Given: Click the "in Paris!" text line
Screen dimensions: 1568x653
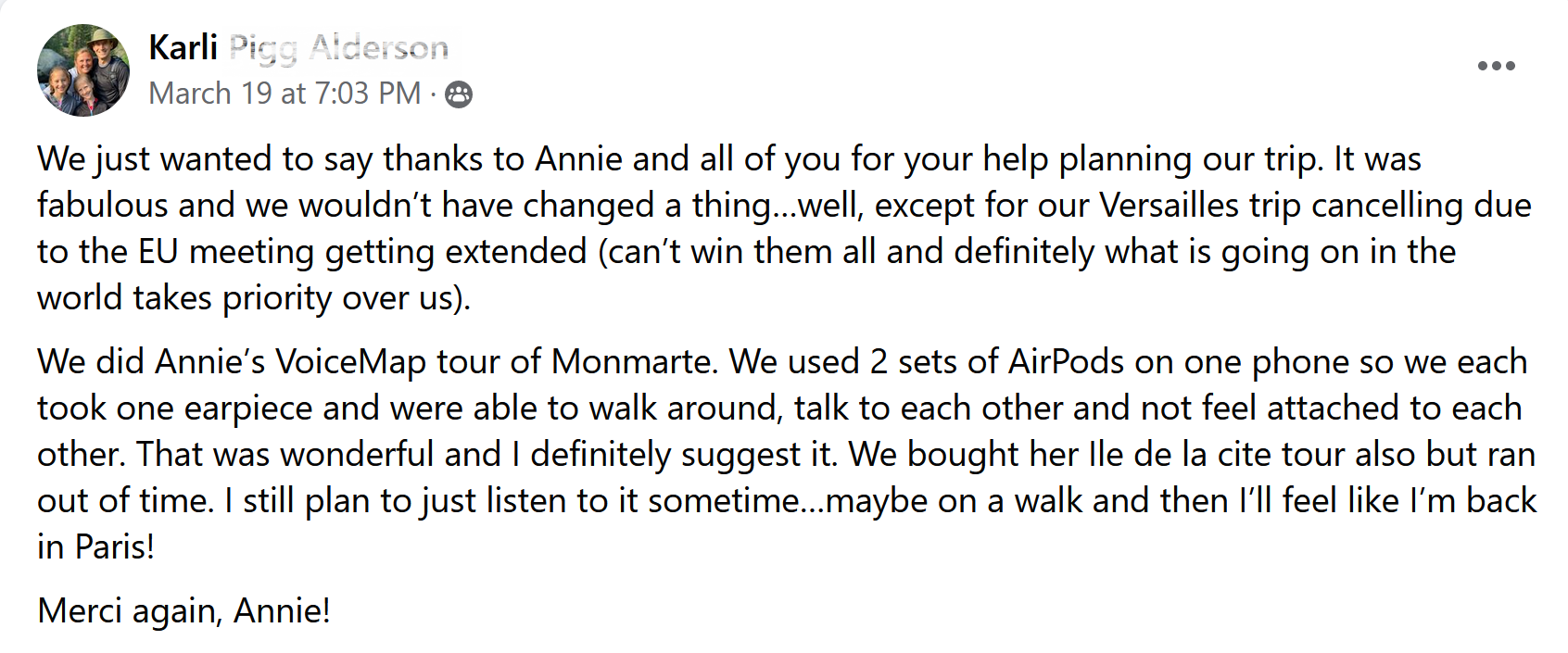Looking at the screenshot, I should pos(95,547).
